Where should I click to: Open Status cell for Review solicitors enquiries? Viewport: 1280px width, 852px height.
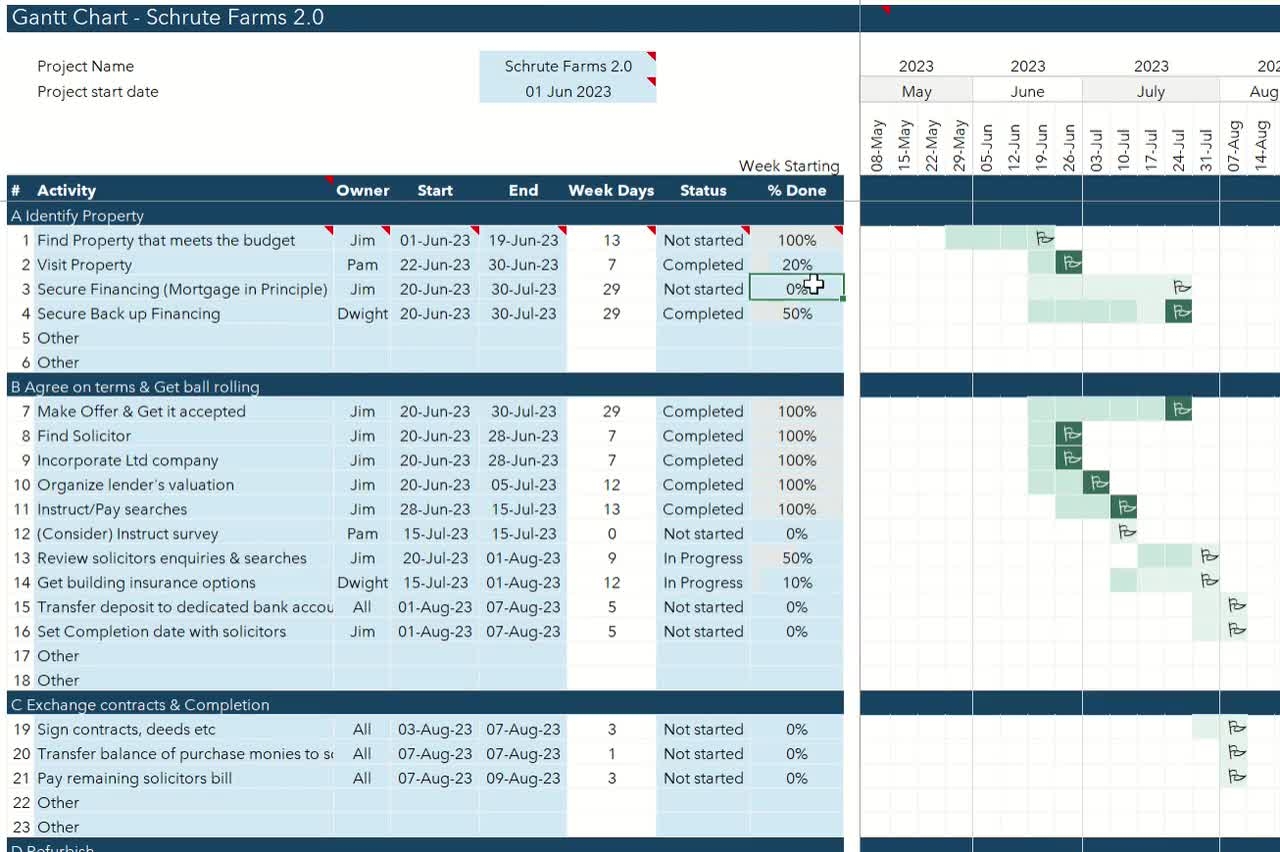[702, 558]
